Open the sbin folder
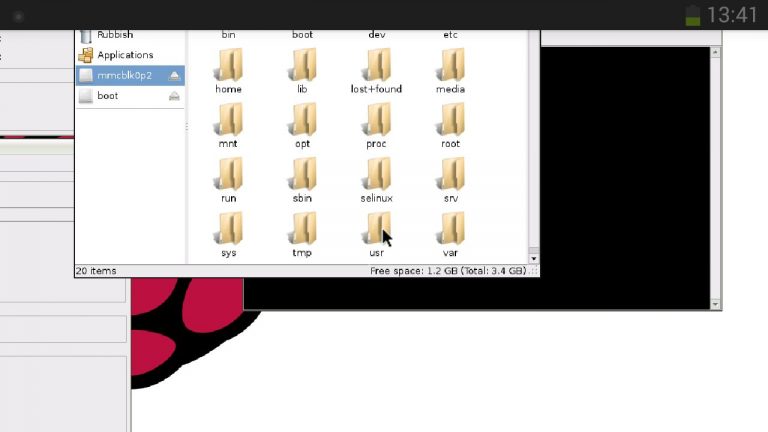 [x=303, y=180]
